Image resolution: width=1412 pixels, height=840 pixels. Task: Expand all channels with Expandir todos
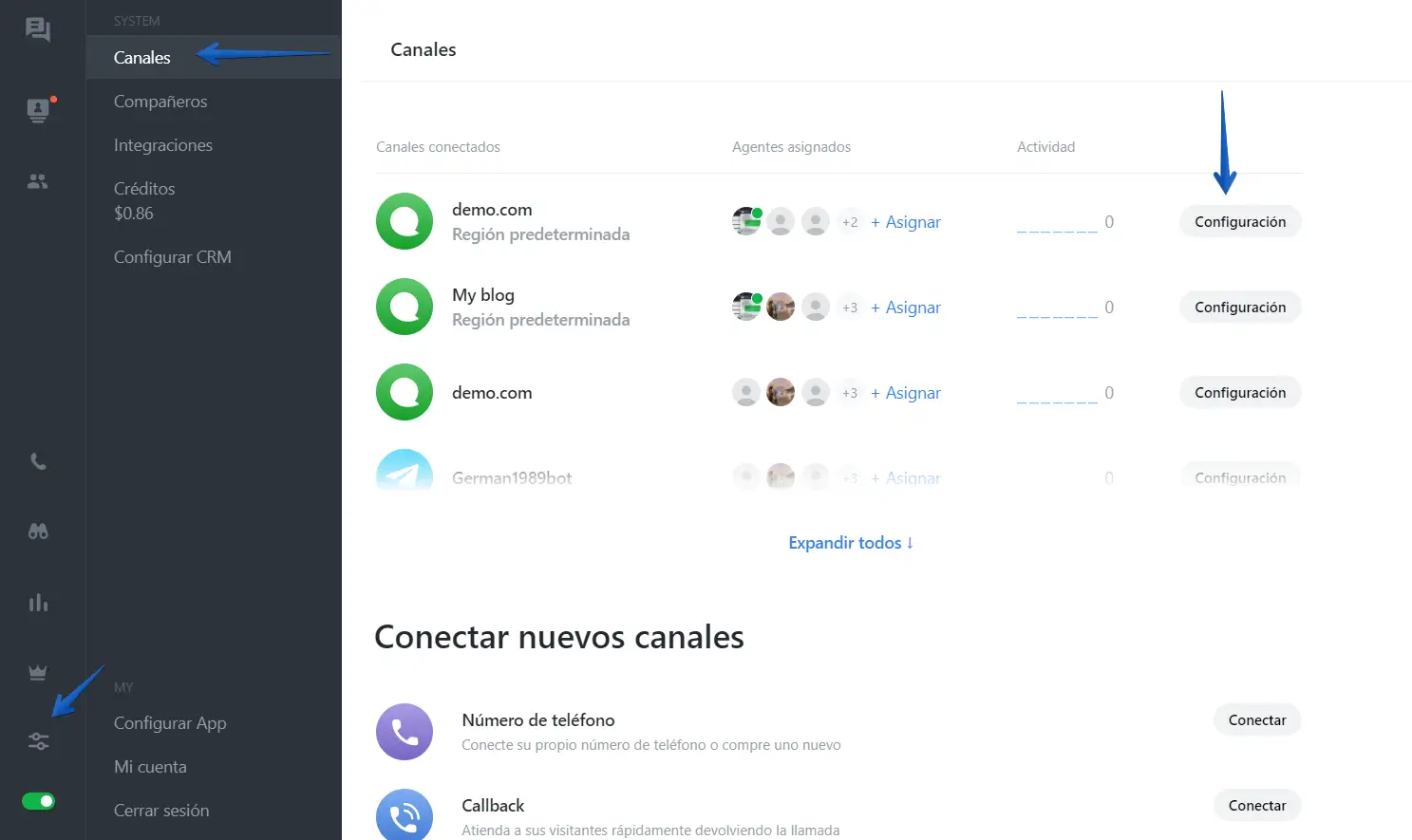850,543
